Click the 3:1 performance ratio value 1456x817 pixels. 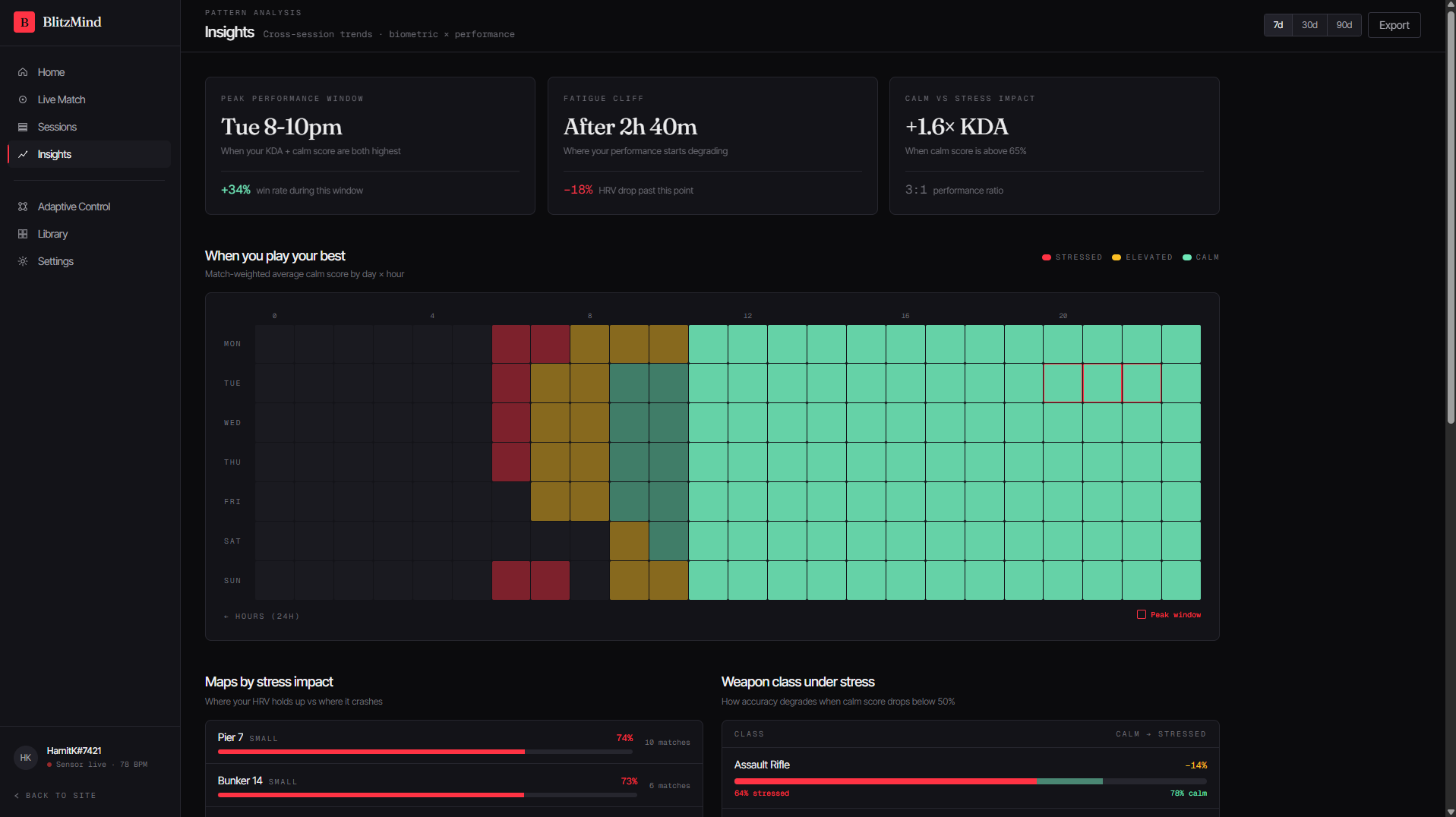pyautogui.click(x=916, y=190)
